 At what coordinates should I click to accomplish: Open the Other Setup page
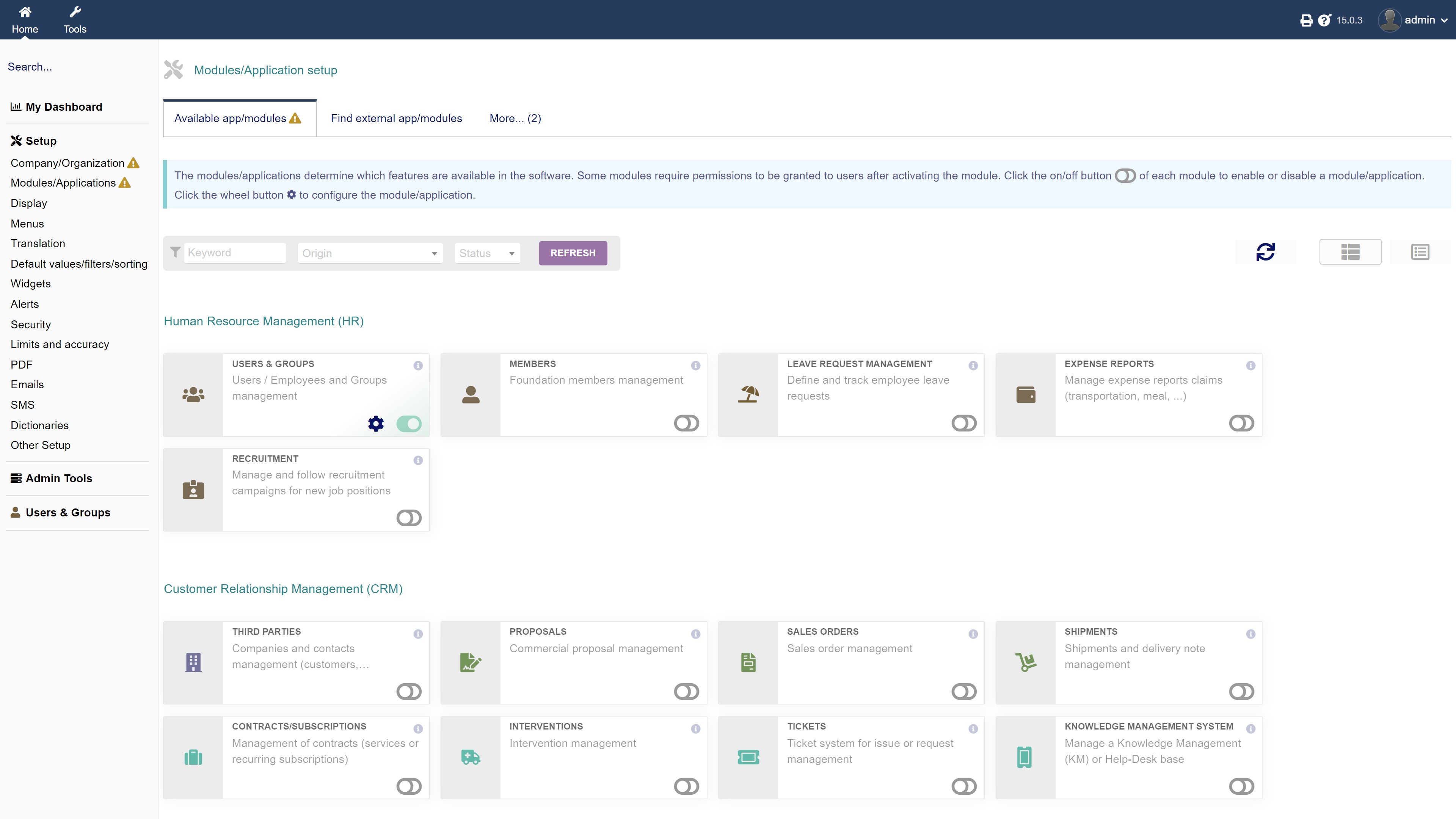click(x=41, y=446)
